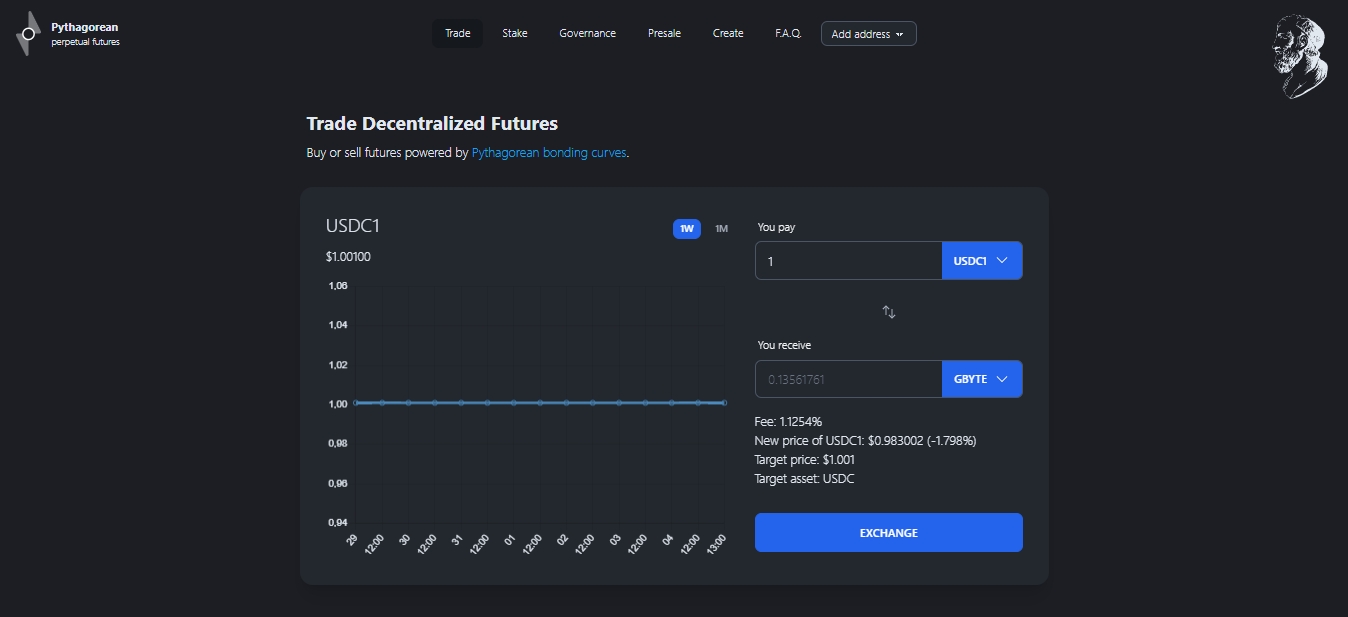
Task: Click the $1.00100 price text
Action: coord(348,257)
